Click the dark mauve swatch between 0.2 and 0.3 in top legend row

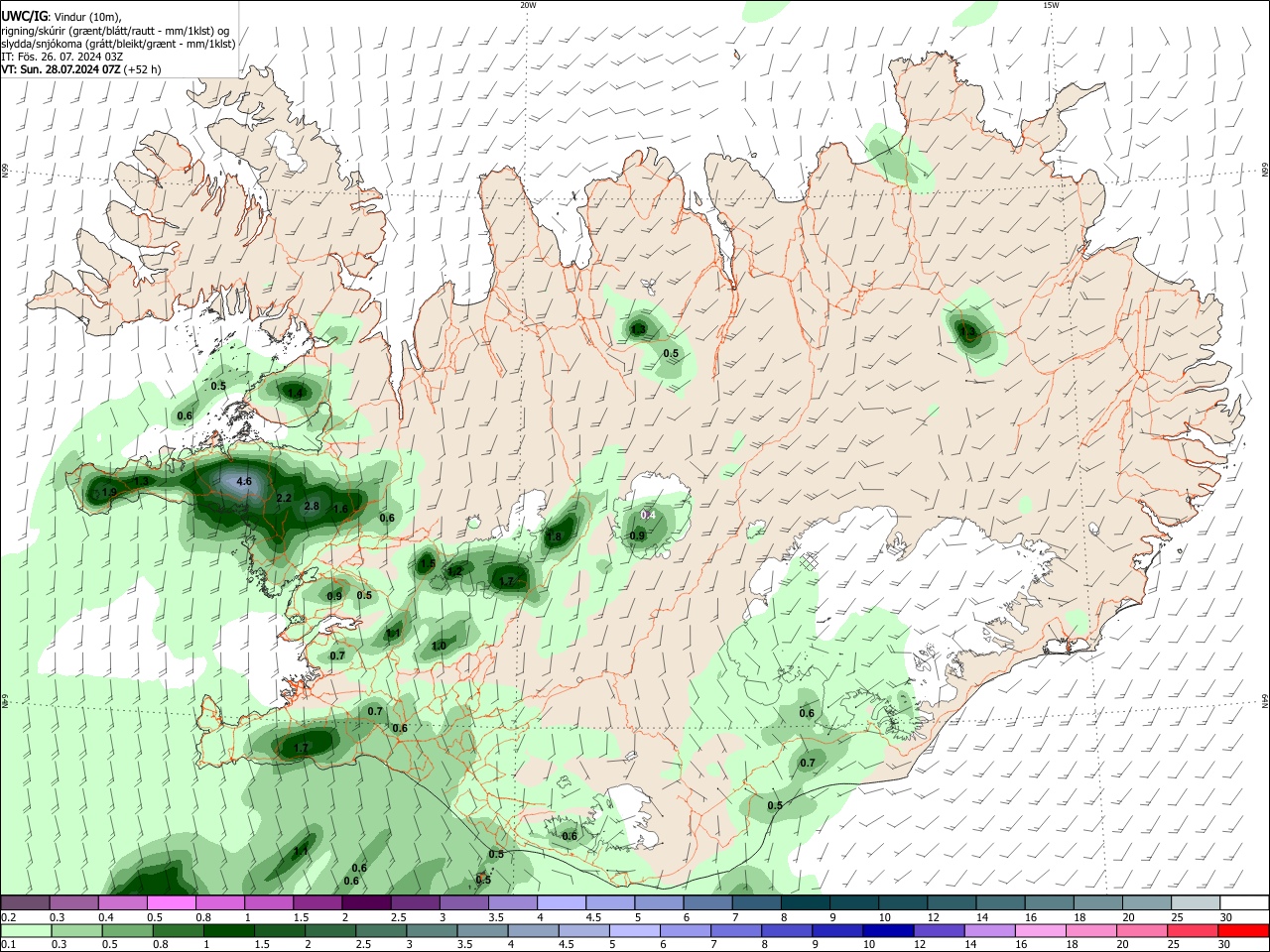pyautogui.click(x=24, y=903)
